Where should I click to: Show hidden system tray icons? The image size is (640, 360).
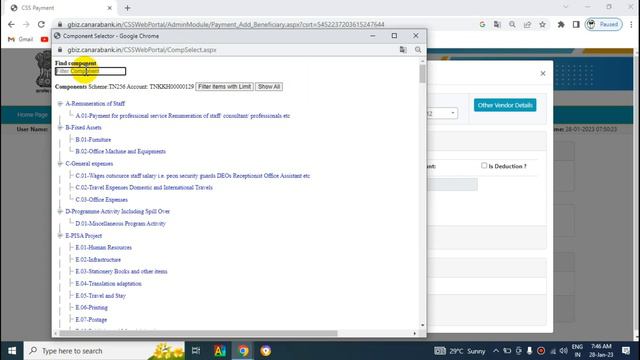click(496, 351)
